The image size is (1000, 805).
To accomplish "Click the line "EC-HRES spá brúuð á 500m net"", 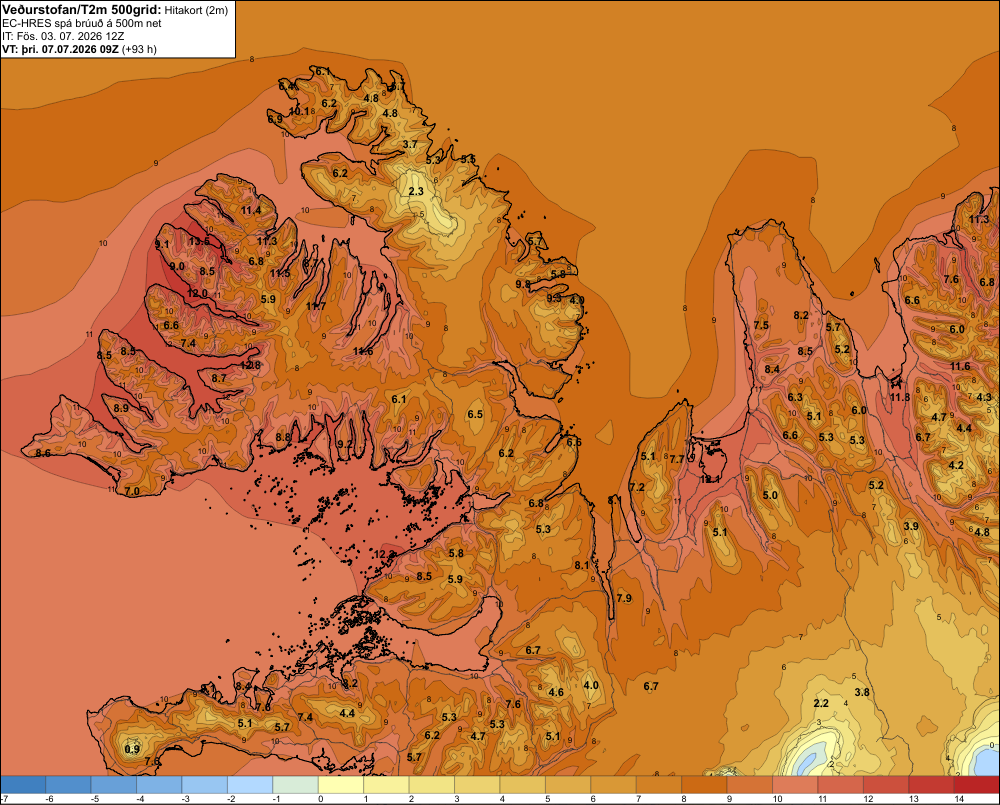I will click(x=82, y=23).
